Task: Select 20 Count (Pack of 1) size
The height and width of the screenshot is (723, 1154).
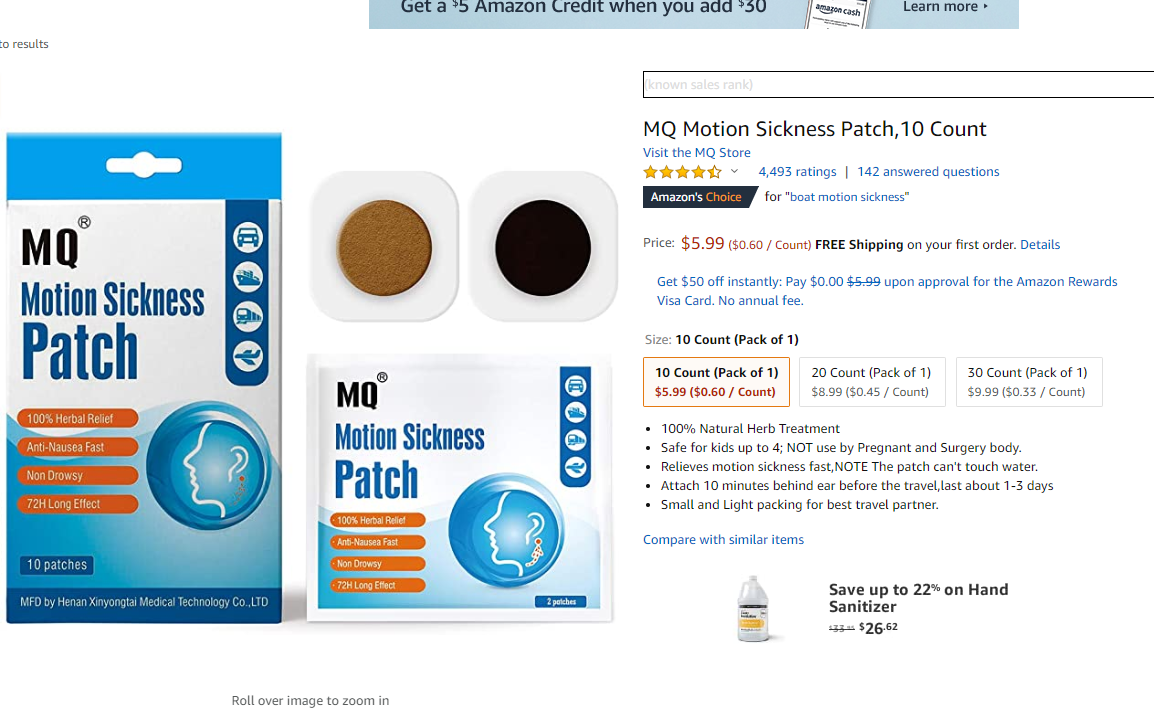Action: tap(871, 382)
